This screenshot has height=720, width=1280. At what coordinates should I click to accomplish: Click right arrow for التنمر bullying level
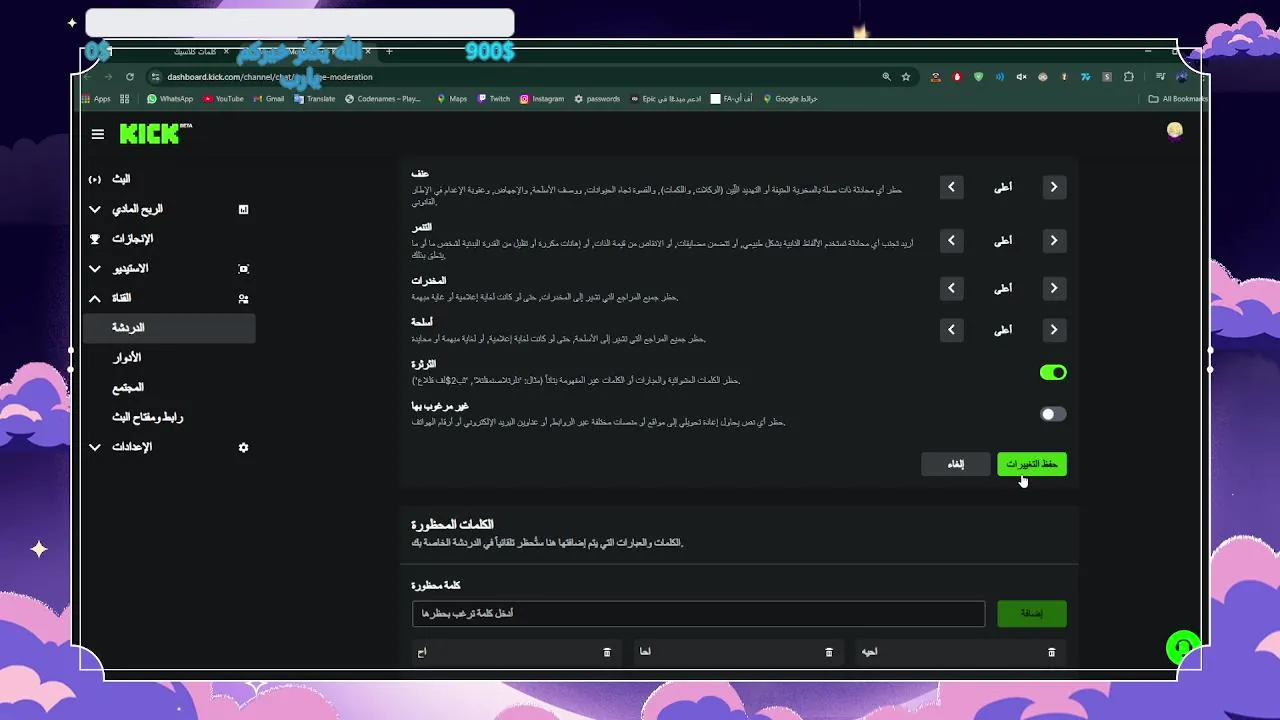1054,240
